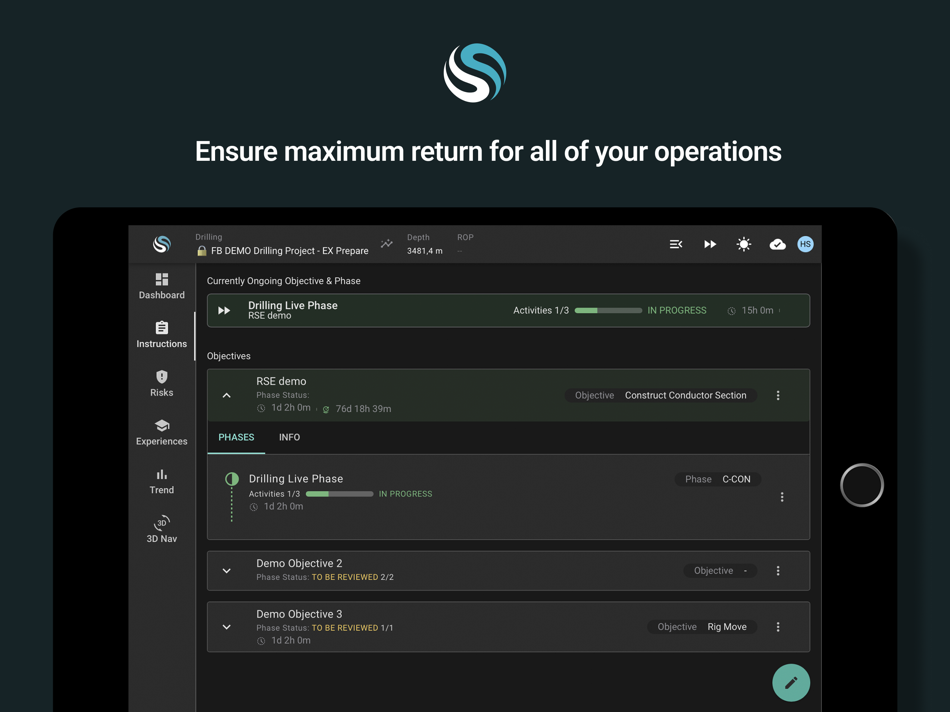Toggle the brightness mode with the sun icon
Viewport: 950px width, 712px height.
click(x=744, y=243)
